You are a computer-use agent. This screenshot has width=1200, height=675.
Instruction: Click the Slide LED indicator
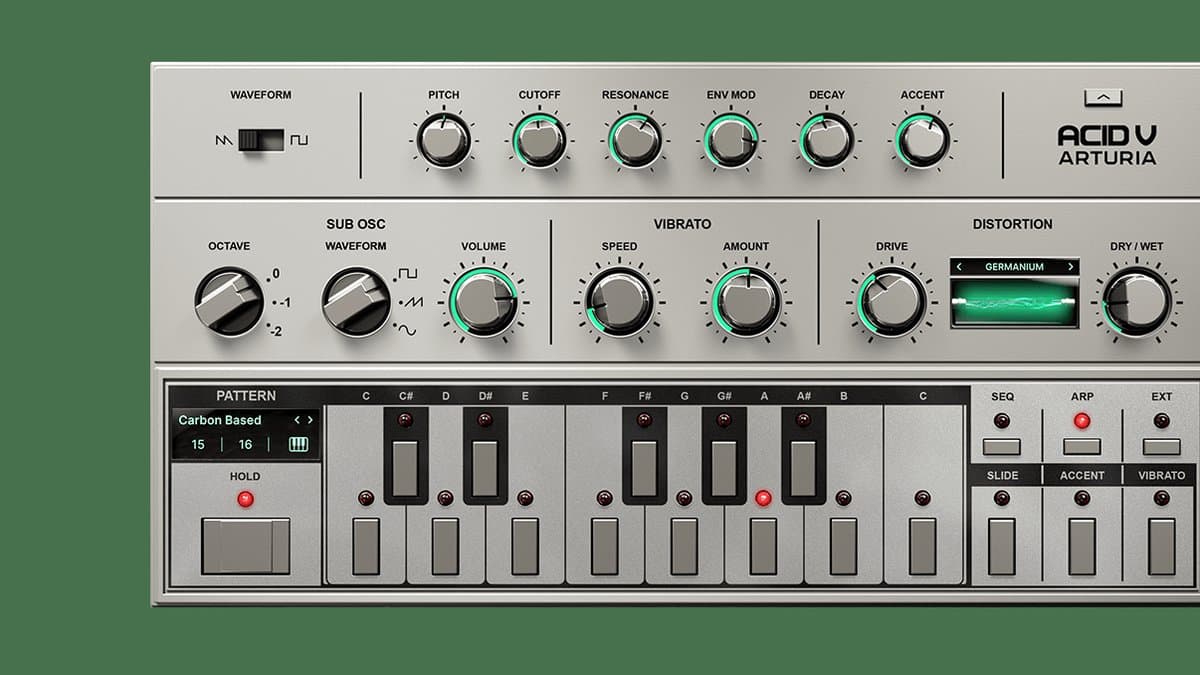tap(1002, 498)
